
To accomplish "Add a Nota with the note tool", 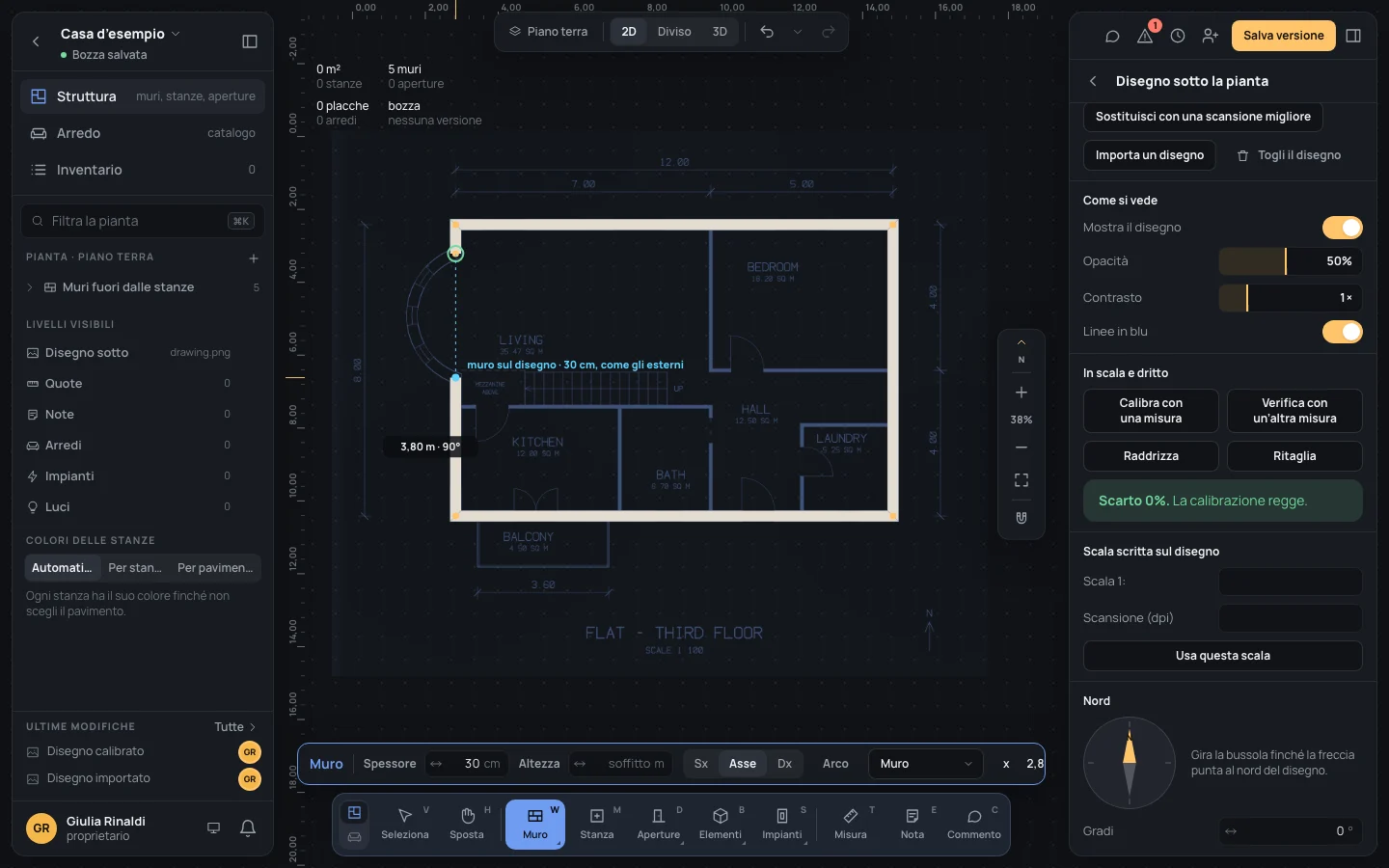I will pos(912,825).
